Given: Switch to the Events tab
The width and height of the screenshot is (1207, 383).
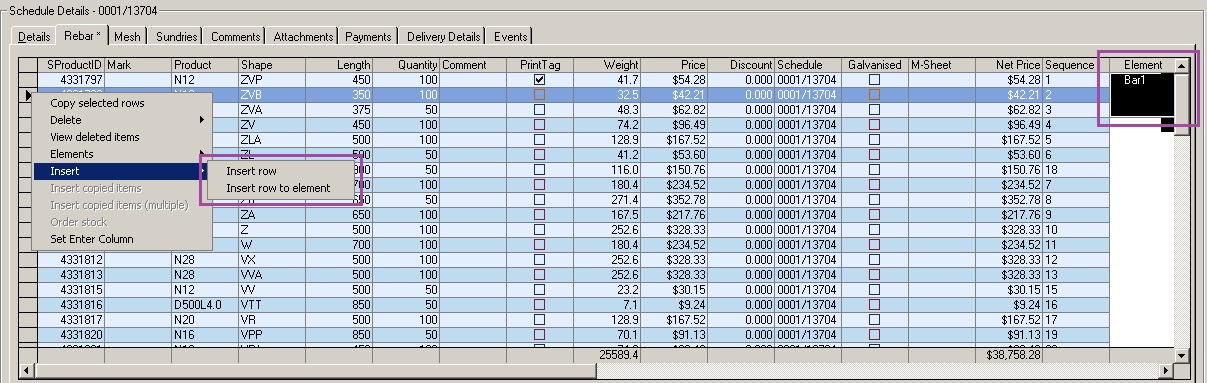Looking at the screenshot, I should 510,37.
